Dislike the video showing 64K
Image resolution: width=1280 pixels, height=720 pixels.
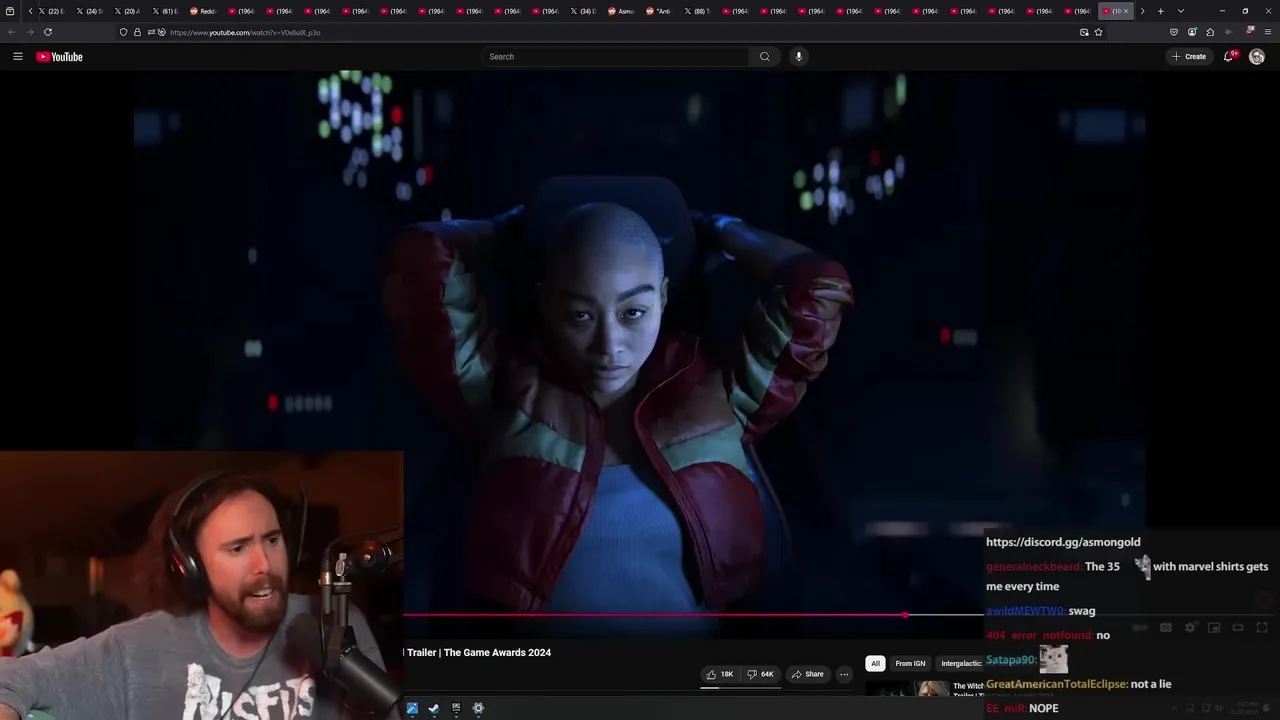tap(760, 674)
